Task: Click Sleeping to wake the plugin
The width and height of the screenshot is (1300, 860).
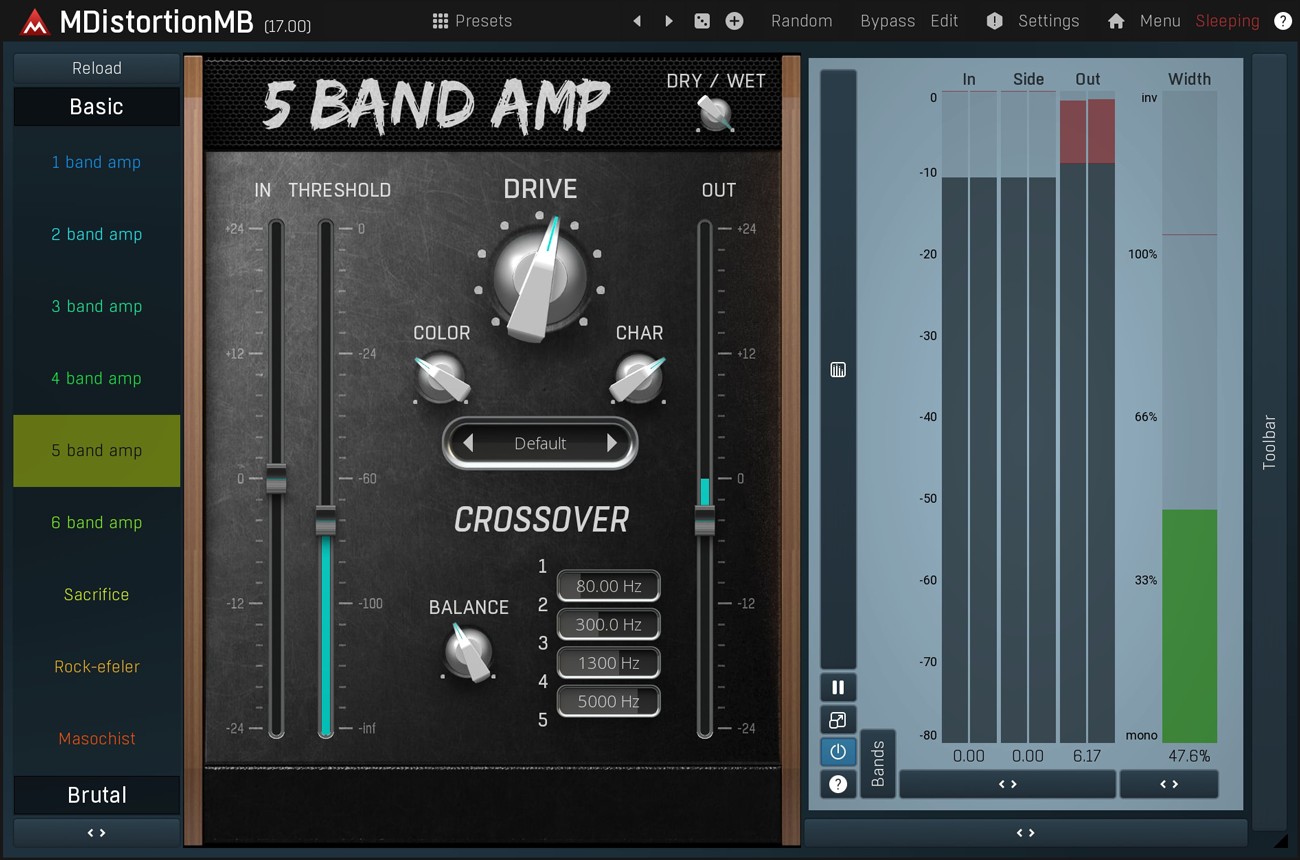Action: [x=1227, y=20]
